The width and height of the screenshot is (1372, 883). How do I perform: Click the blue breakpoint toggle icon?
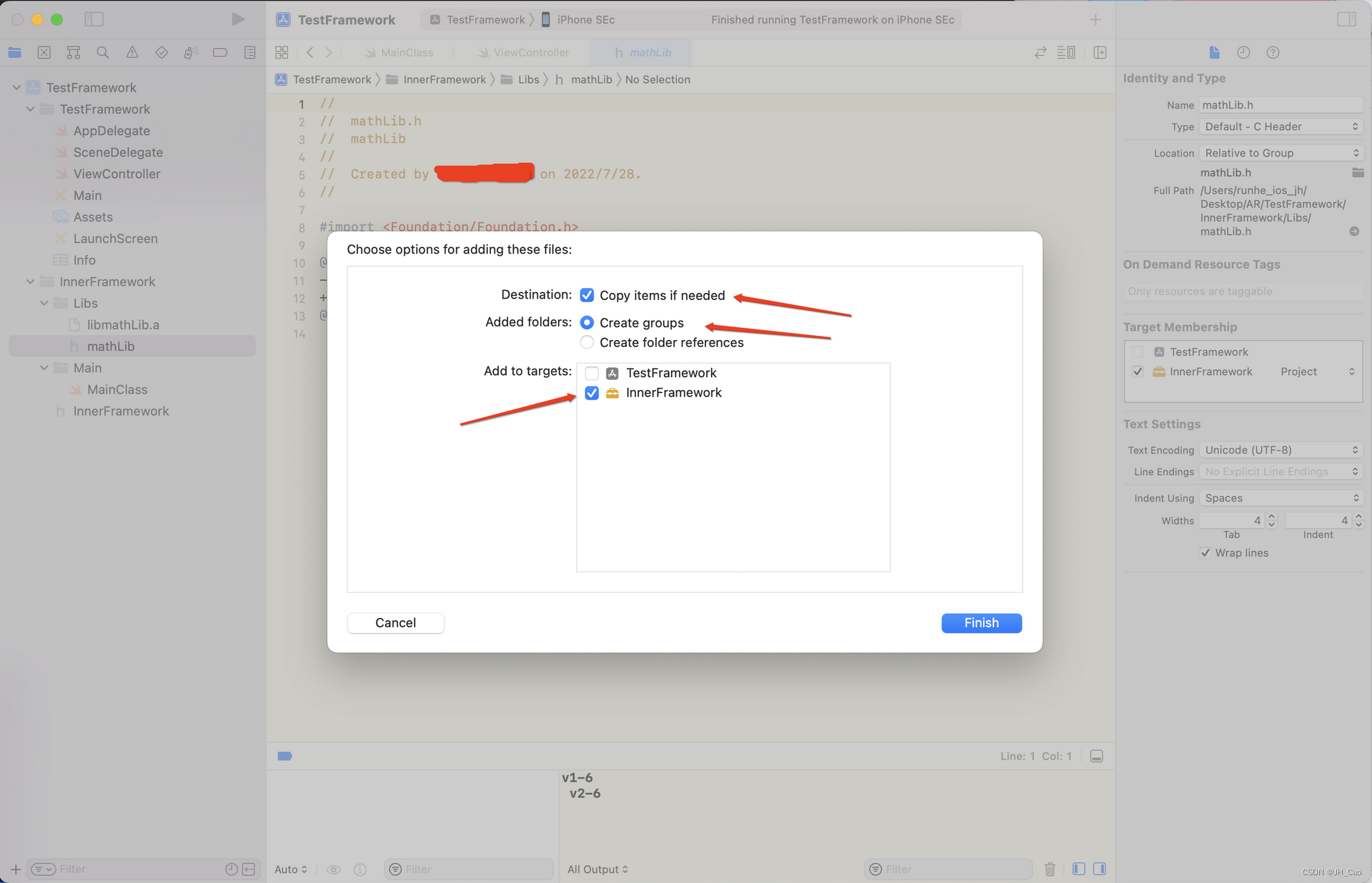click(284, 756)
